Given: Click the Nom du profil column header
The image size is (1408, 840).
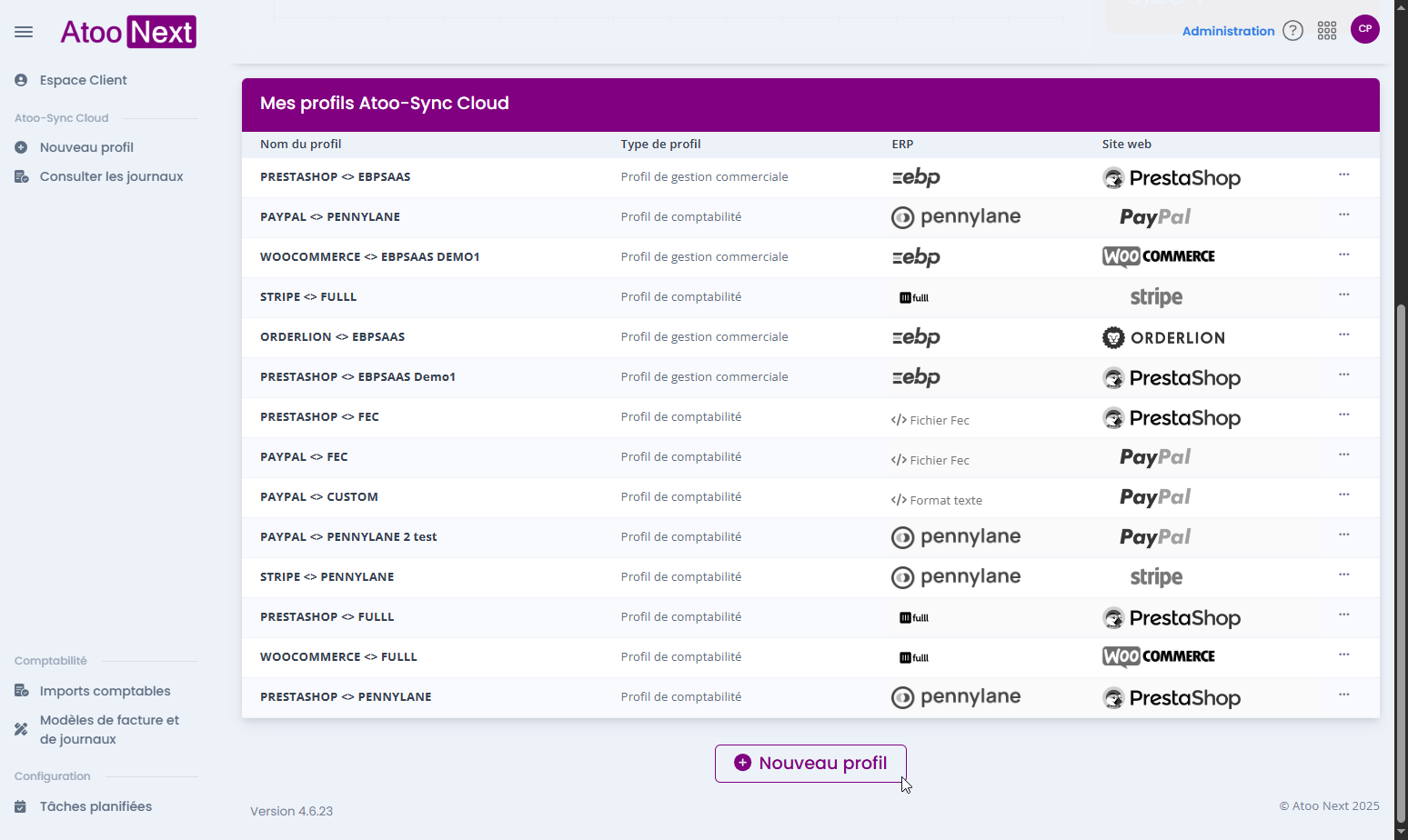Looking at the screenshot, I should tap(300, 144).
